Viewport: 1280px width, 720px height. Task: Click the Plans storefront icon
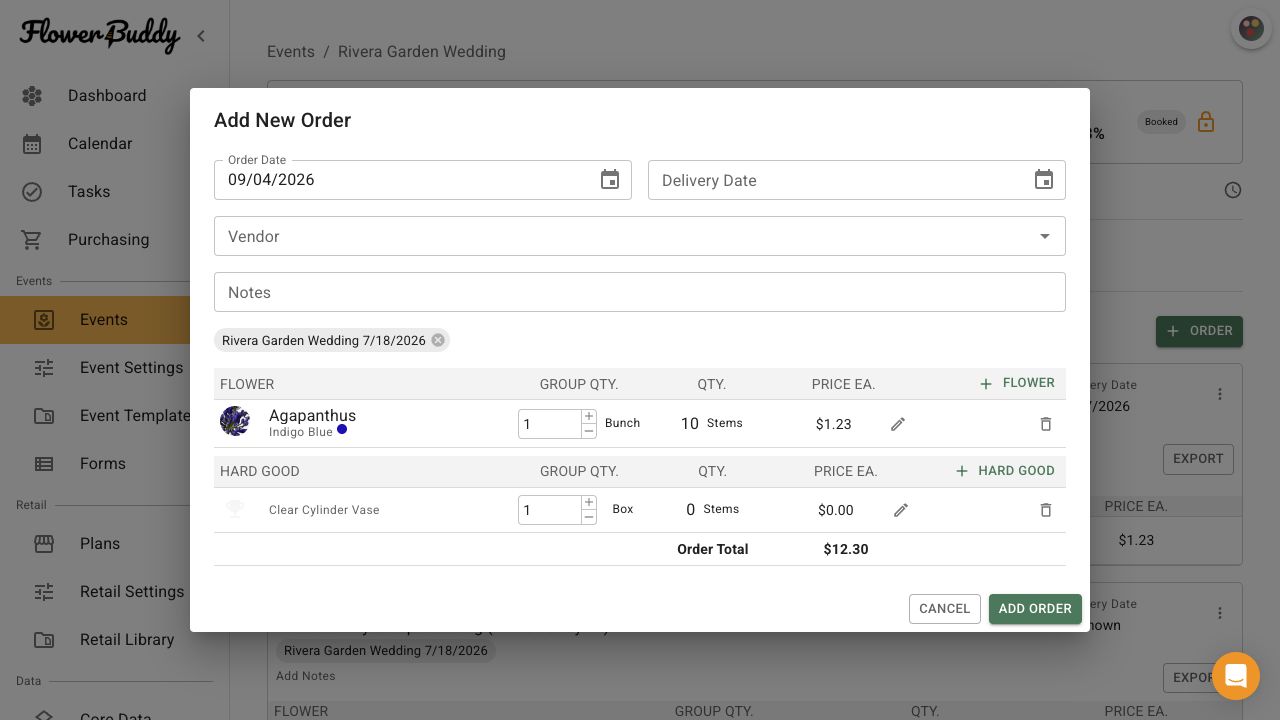pyautogui.click(x=44, y=544)
